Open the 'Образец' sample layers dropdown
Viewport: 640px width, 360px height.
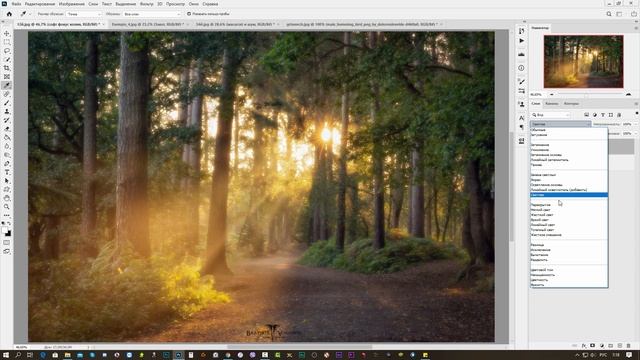152,14
